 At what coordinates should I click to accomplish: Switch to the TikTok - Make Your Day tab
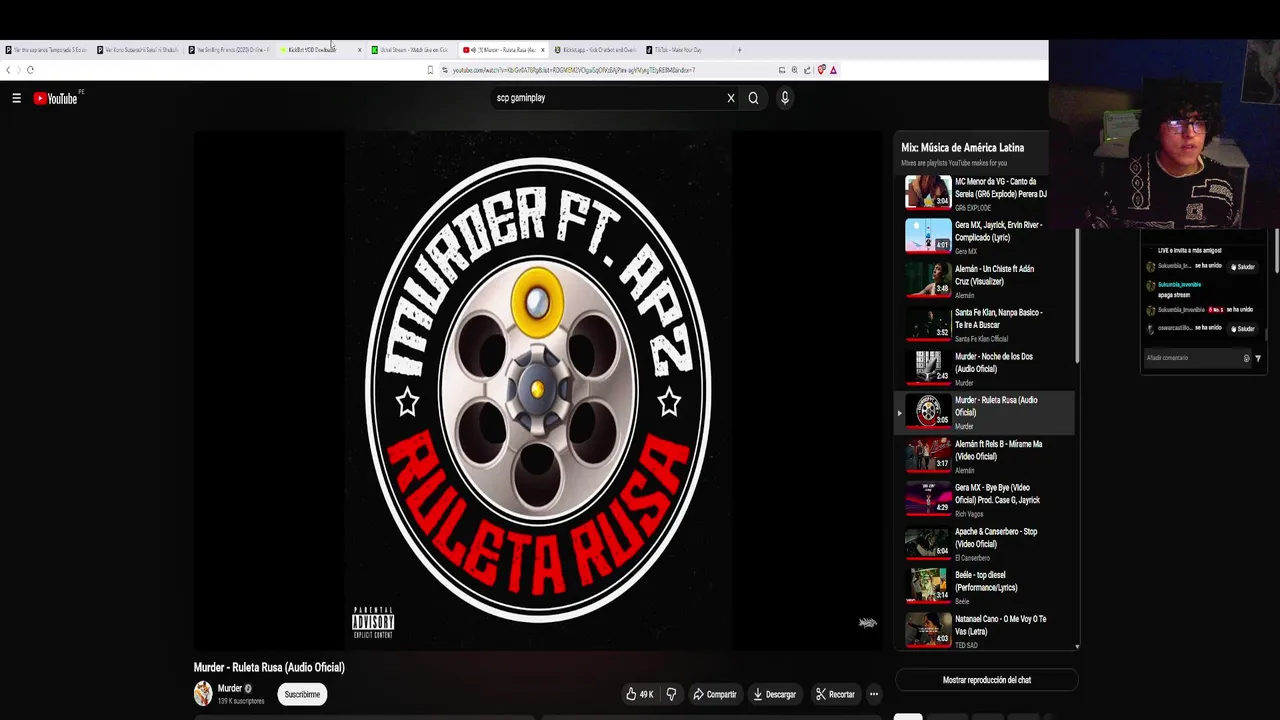[x=678, y=50]
